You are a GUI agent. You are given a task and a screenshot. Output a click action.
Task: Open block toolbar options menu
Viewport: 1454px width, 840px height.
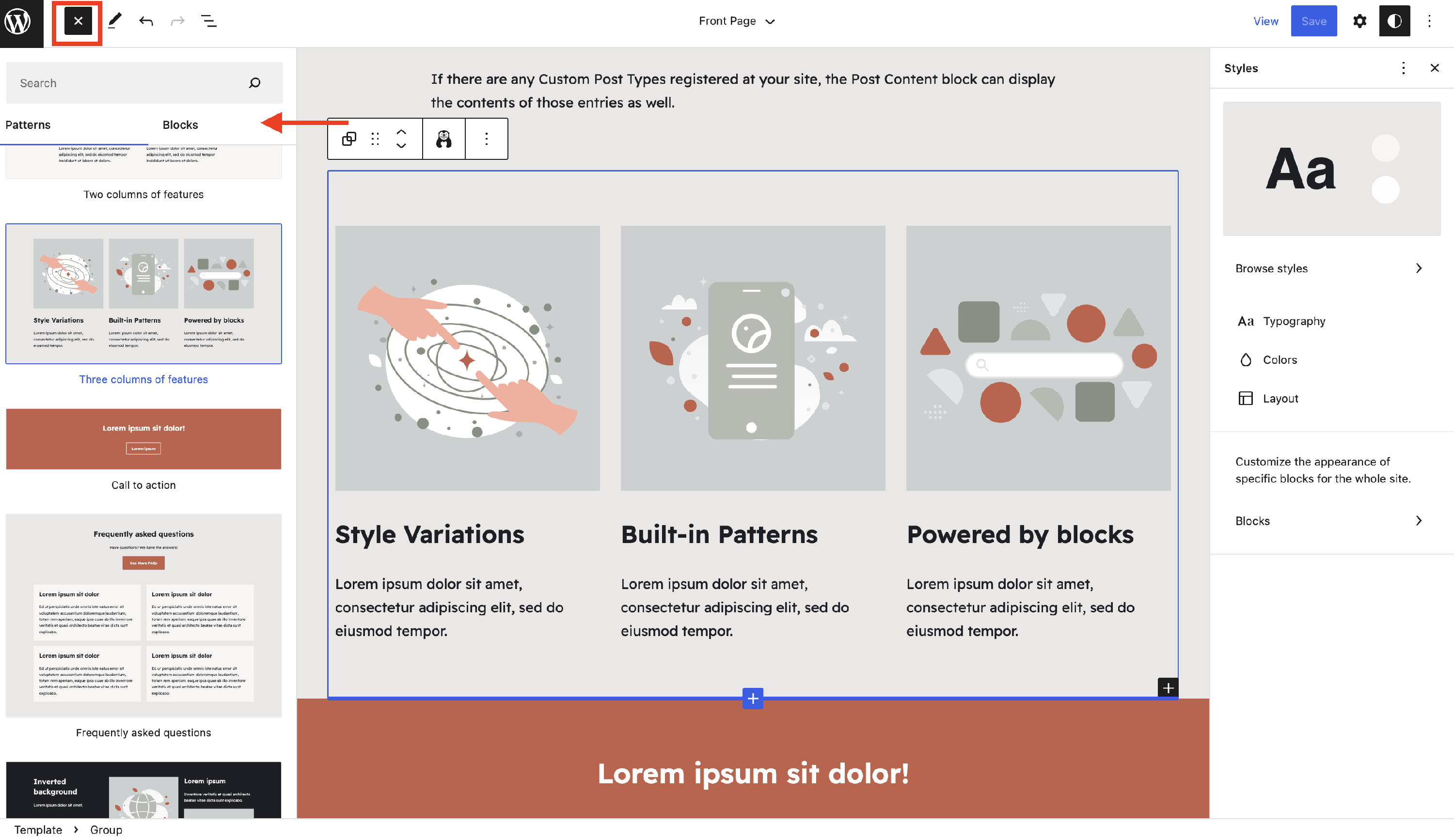click(x=487, y=139)
